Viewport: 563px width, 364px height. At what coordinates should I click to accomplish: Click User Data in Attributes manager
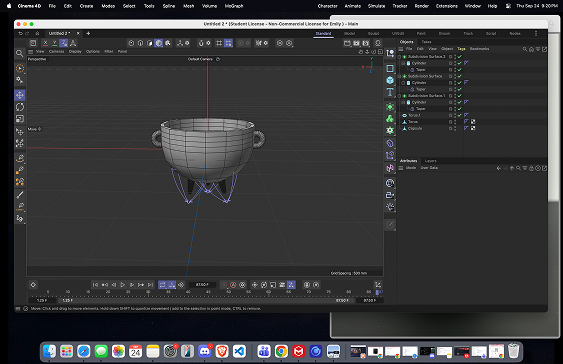[x=429, y=168]
